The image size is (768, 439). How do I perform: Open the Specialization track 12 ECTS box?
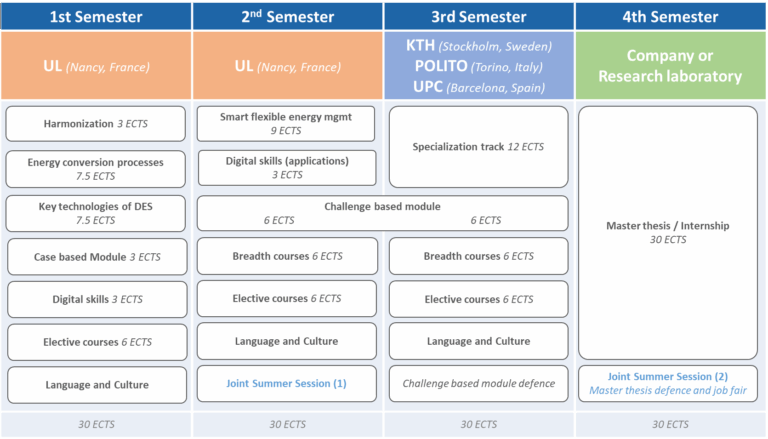click(478, 147)
